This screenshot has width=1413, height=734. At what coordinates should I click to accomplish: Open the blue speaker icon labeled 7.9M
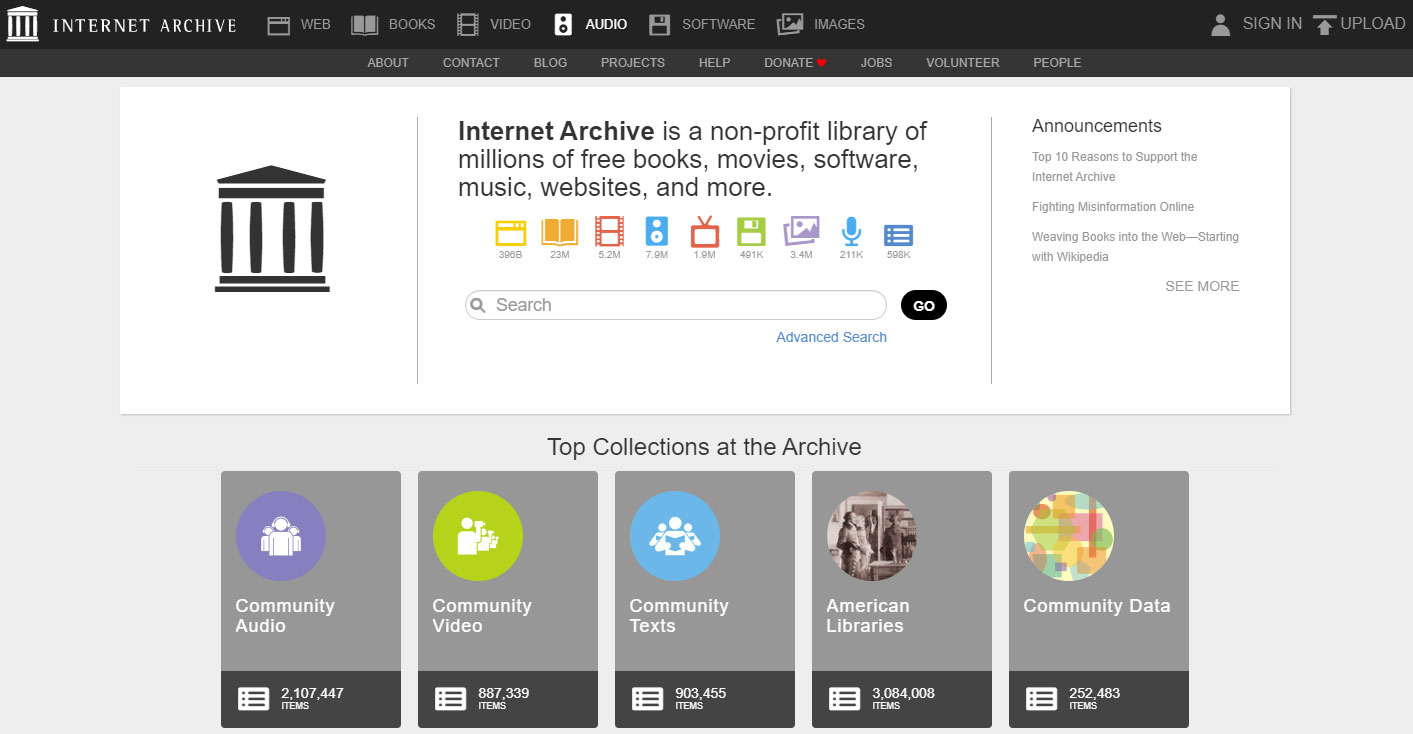[656, 232]
